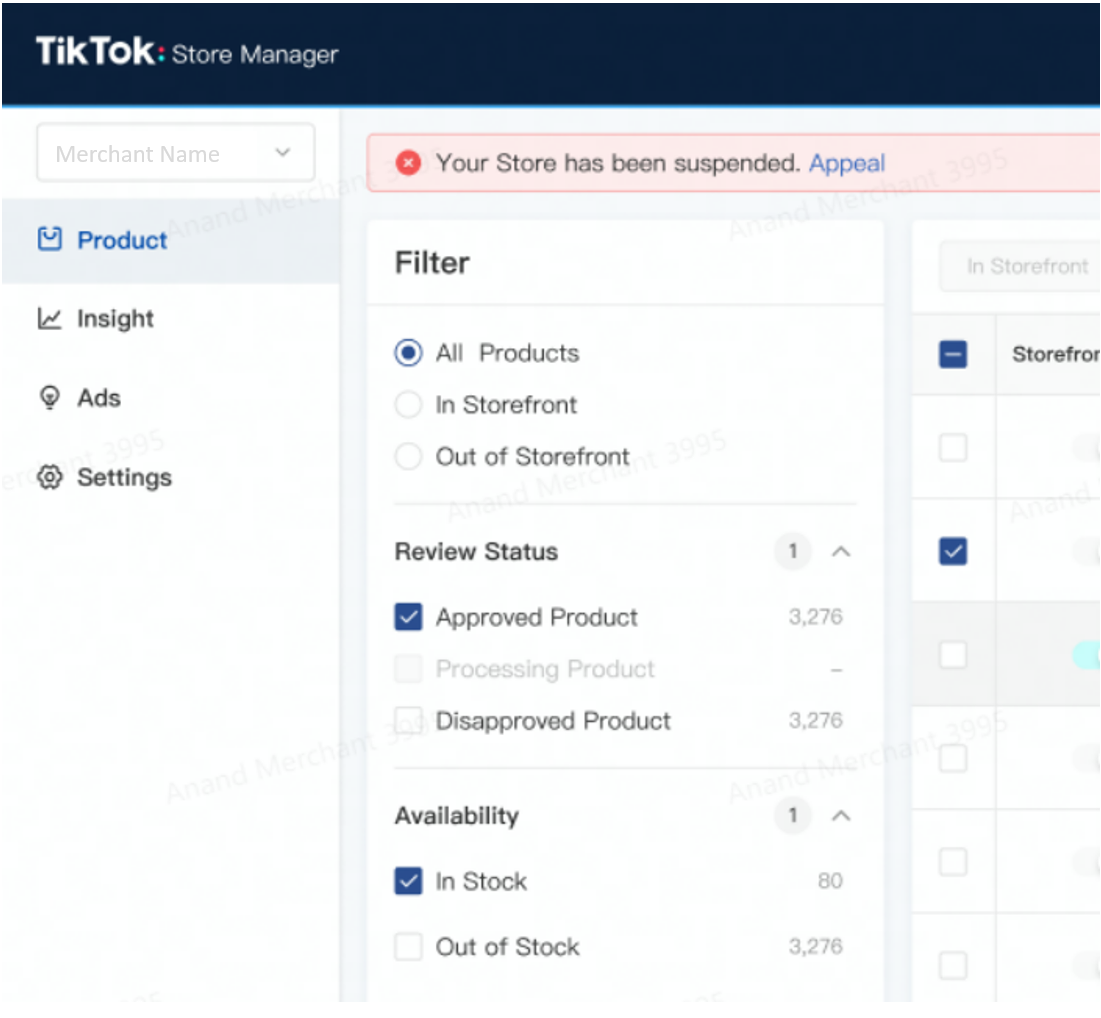Choose the Out of Storefront radio option

[408, 457]
